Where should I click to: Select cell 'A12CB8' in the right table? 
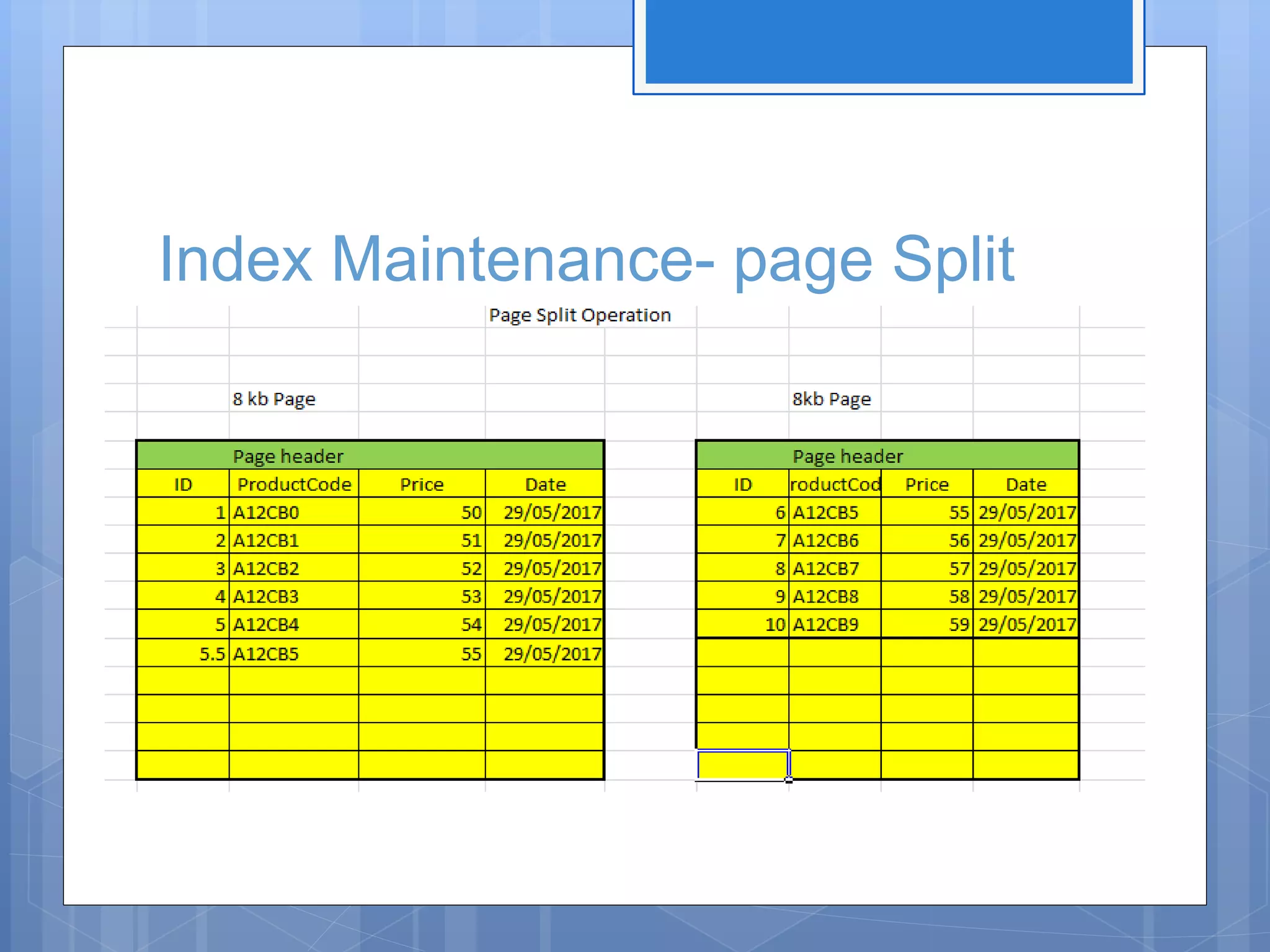[835, 596]
